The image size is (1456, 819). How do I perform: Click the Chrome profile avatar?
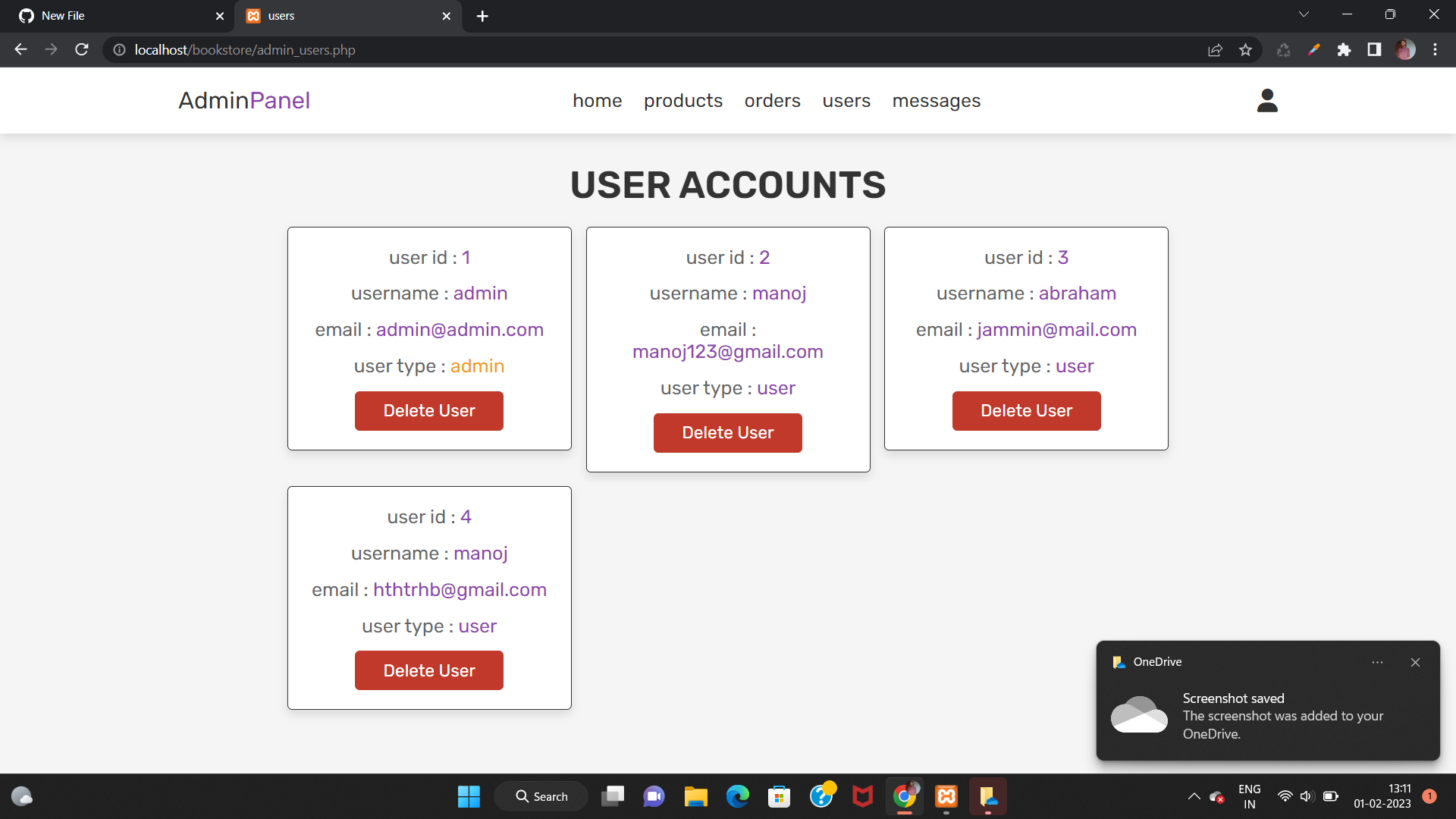(x=1405, y=49)
